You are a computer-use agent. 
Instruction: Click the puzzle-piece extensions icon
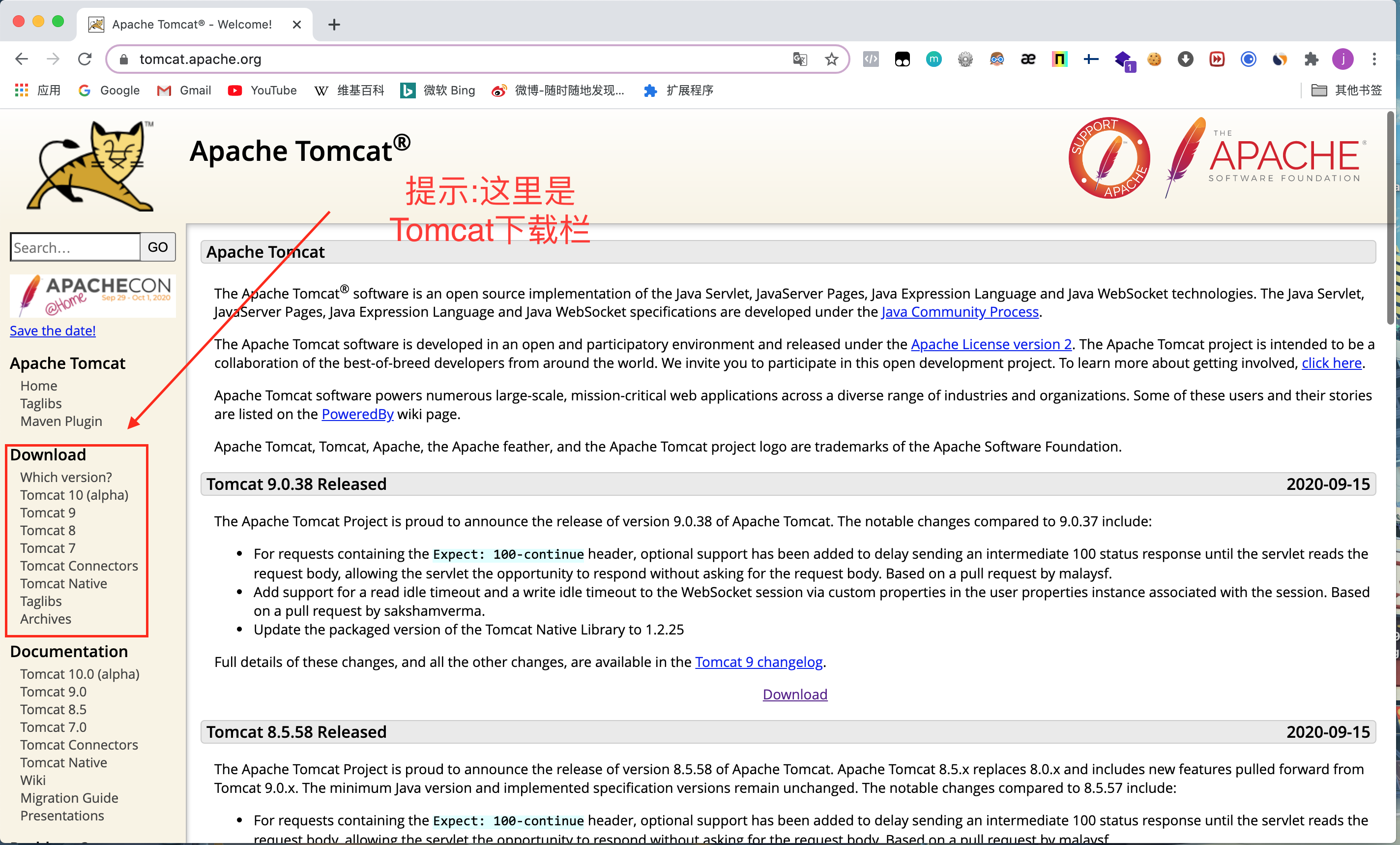point(1312,59)
